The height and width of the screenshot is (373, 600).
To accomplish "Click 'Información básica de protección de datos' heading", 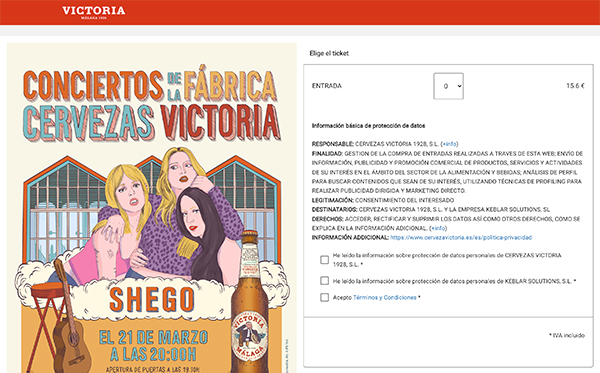I will pos(368,125).
